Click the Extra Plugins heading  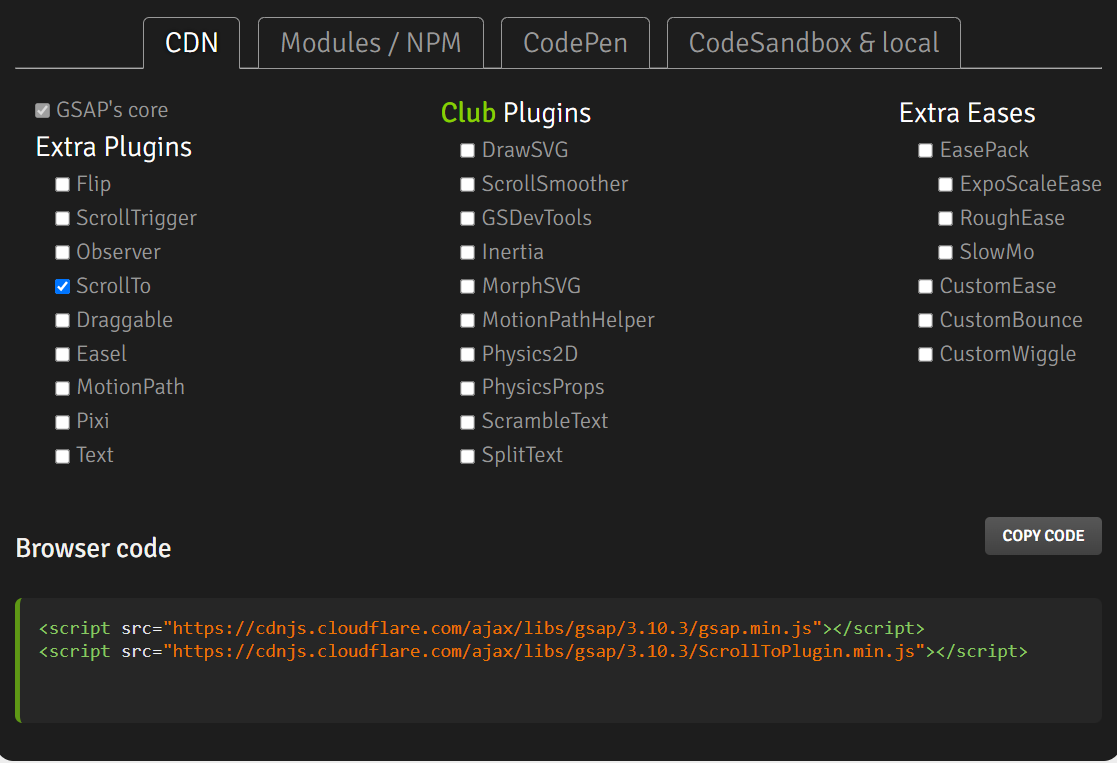114,147
